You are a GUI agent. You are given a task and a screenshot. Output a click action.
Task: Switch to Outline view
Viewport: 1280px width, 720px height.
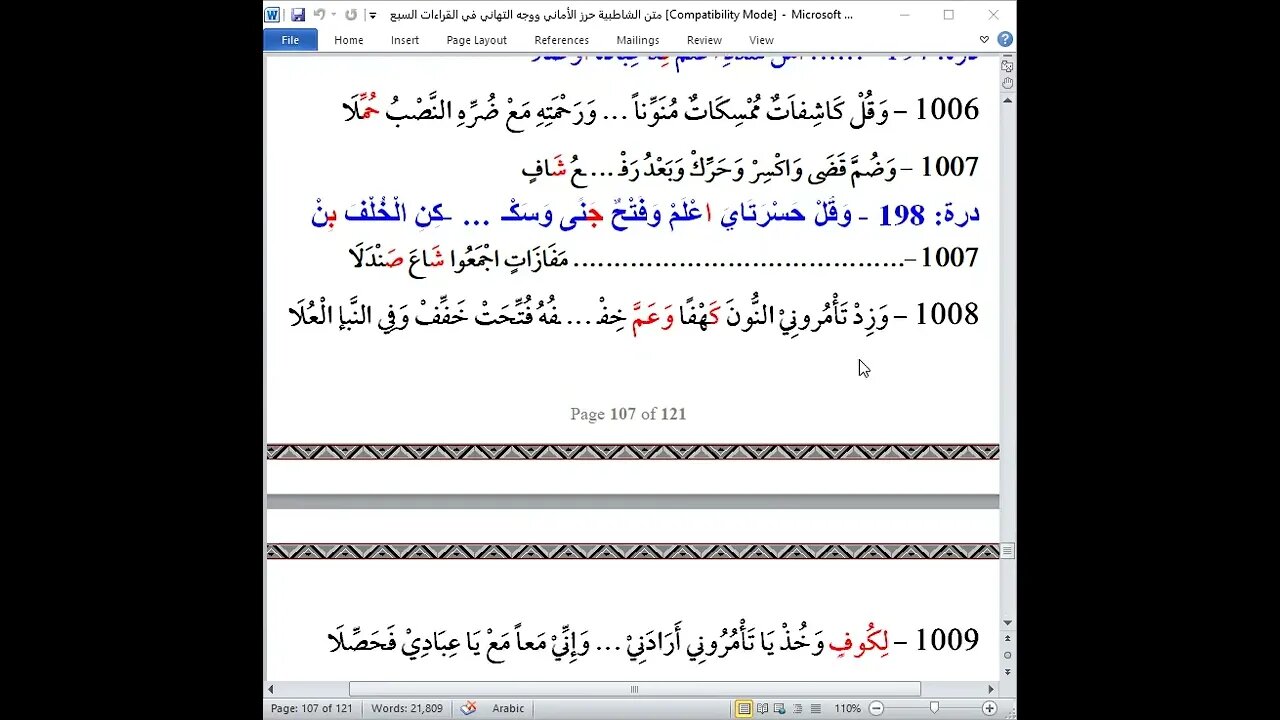tap(796, 708)
